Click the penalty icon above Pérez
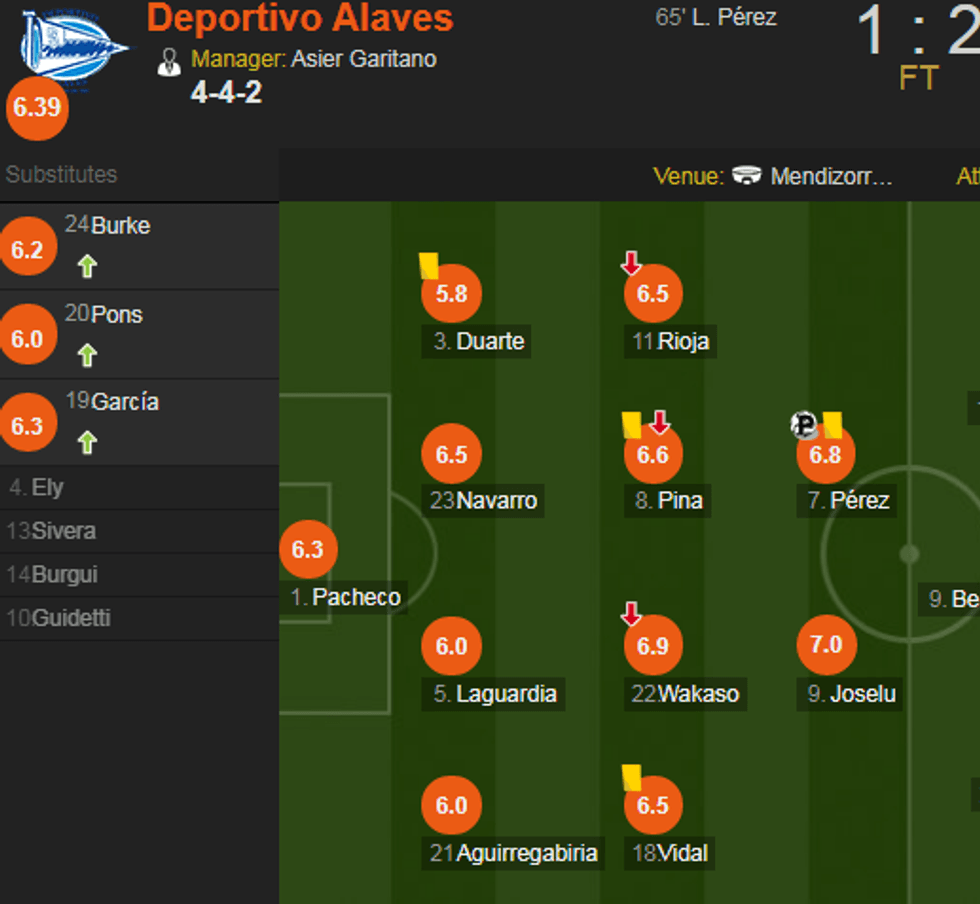The image size is (980, 904). (x=804, y=425)
